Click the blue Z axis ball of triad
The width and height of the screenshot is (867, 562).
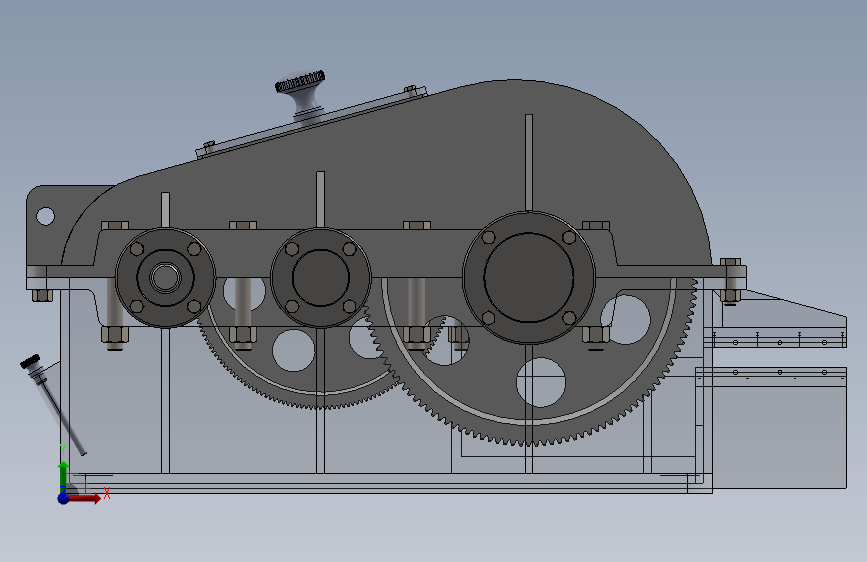(63, 498)
